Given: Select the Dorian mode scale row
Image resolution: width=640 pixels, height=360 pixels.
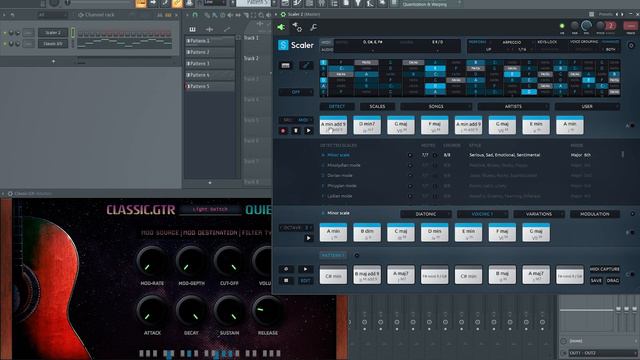Looking at the screenshot, I should pyautogui.click(x=340, y=176).
